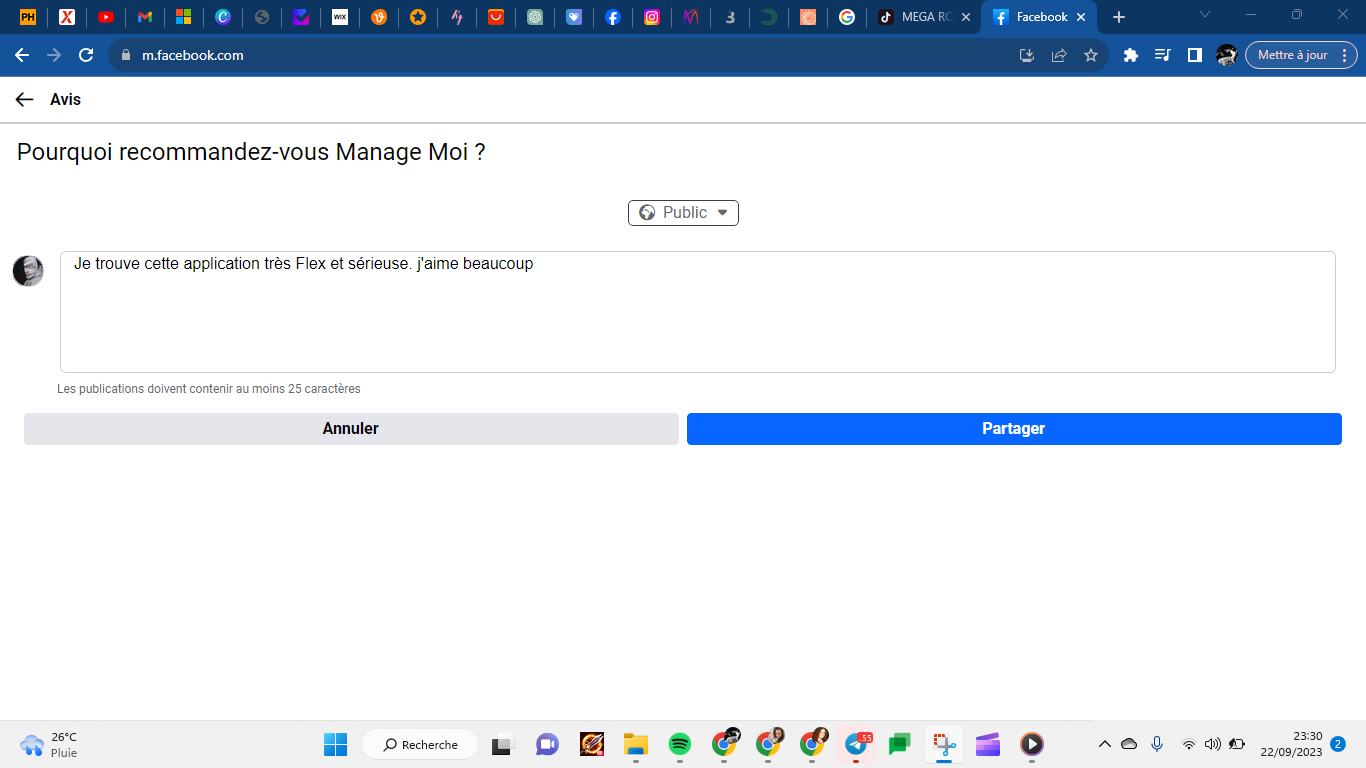Viewport: 1366px width, 768px height.
Task: Open the browser extensions puzzle icon
Action: coord(1131,56)
